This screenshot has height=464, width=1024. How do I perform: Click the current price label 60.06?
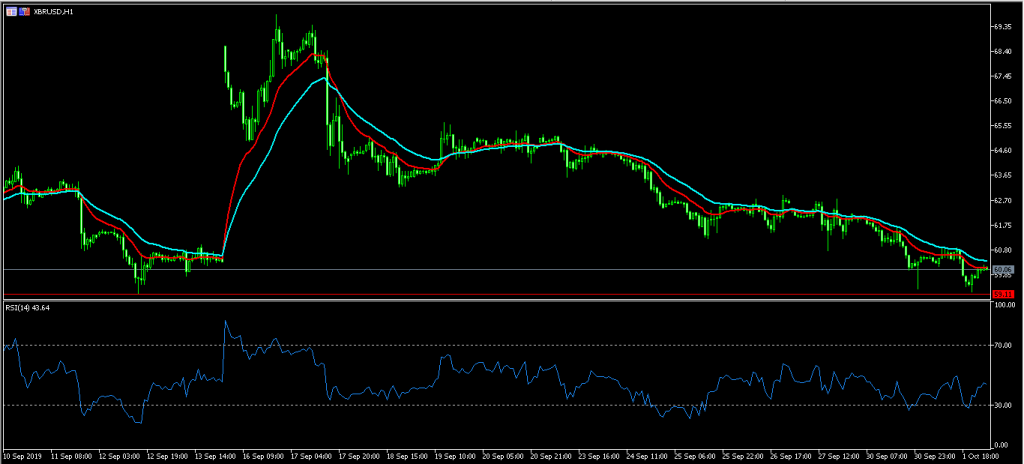coord(1001,269)
